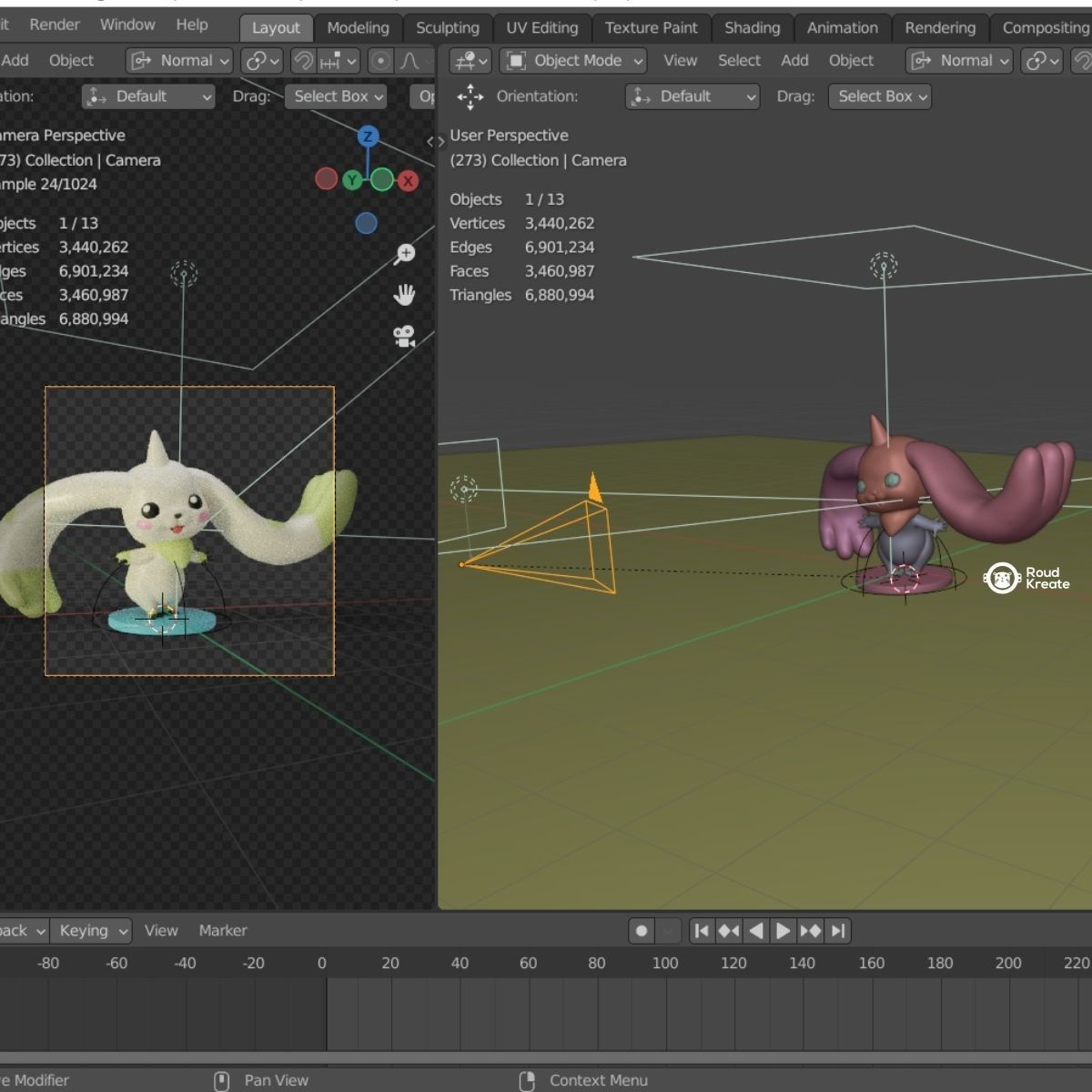Screen dimensions: 1092x1092
Task: Click the right viewport move tool icon
Action: point(470,96)
